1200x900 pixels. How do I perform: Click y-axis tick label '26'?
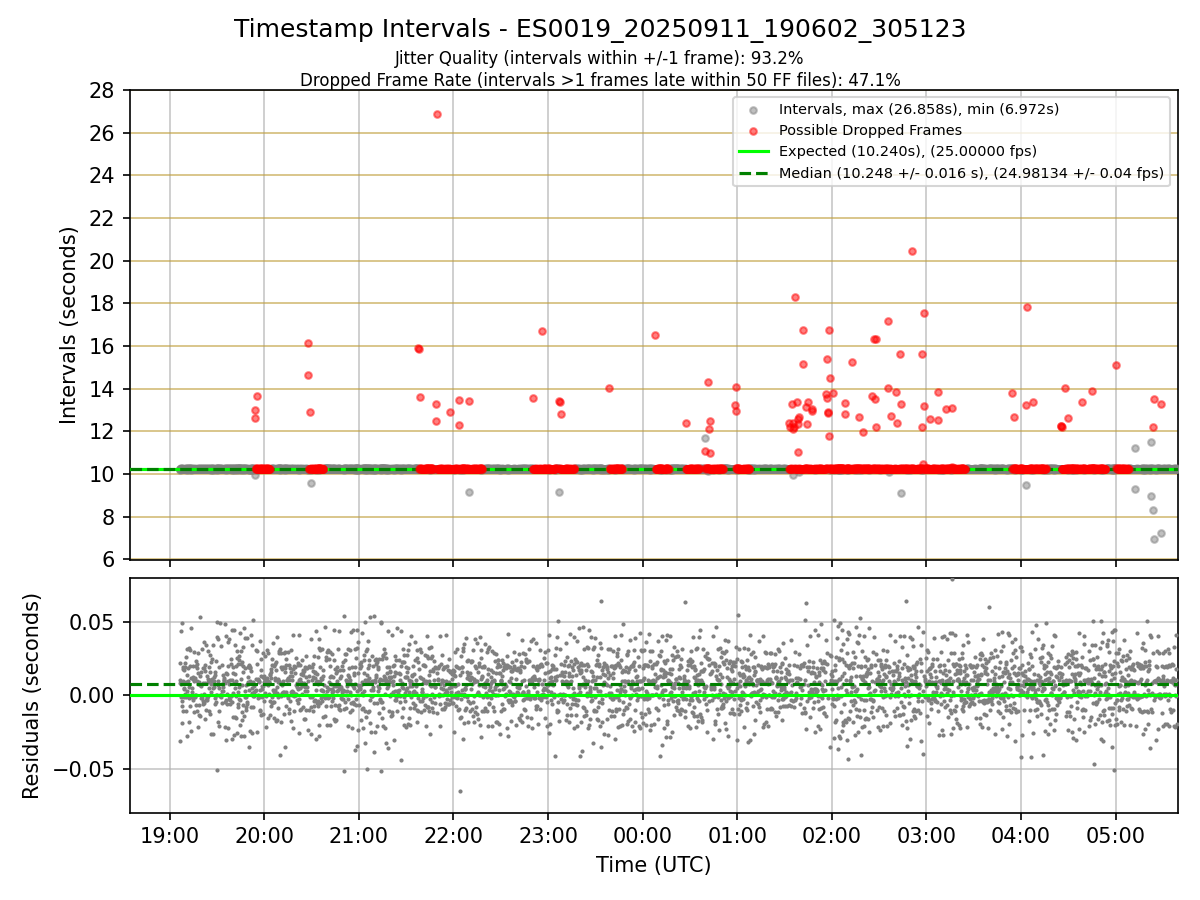coord(102,133)
